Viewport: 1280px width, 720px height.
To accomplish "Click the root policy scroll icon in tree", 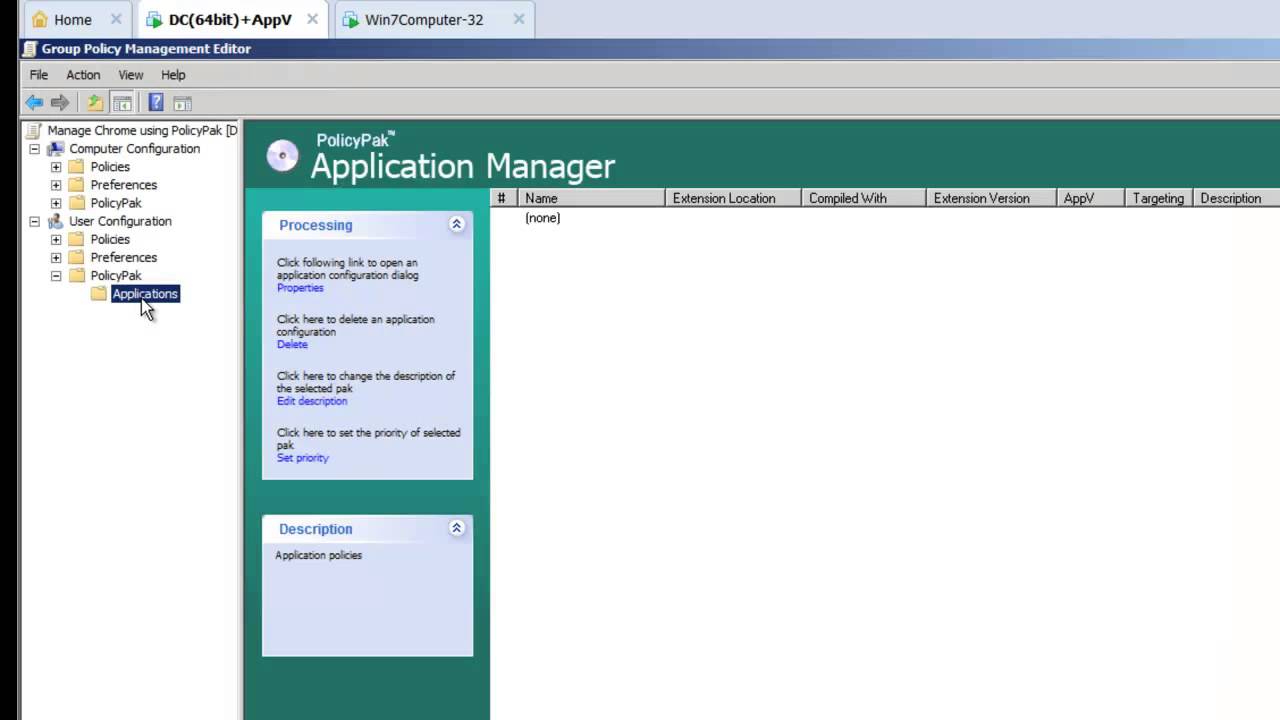I will pos(35,131).
